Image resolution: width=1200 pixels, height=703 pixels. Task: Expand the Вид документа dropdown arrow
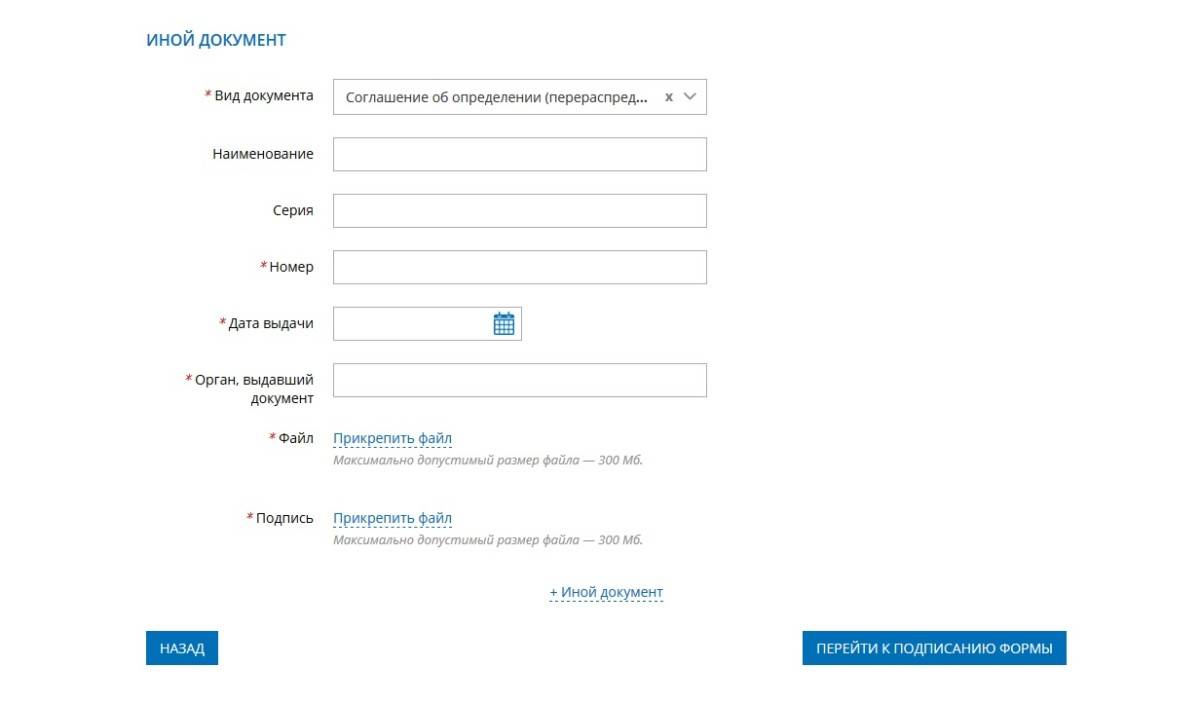690,97
